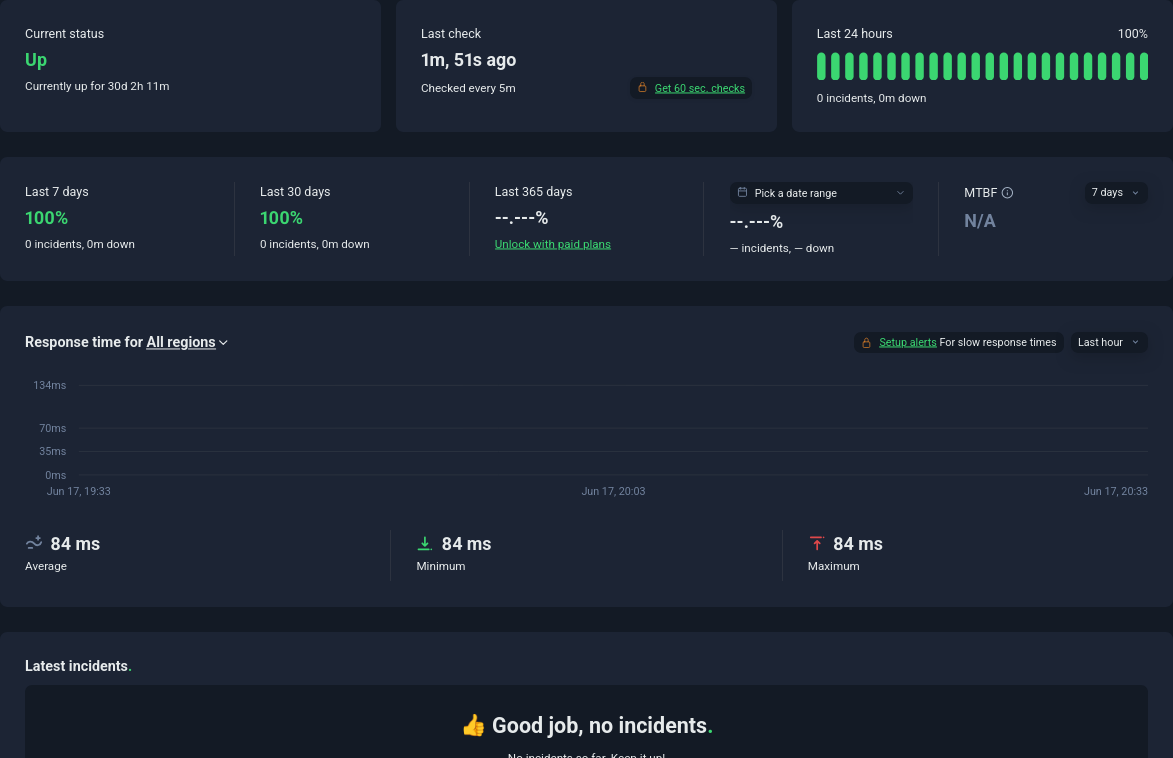
Task: Click the 100% label above 24 hours chart
Action: tap(1133, 34)
